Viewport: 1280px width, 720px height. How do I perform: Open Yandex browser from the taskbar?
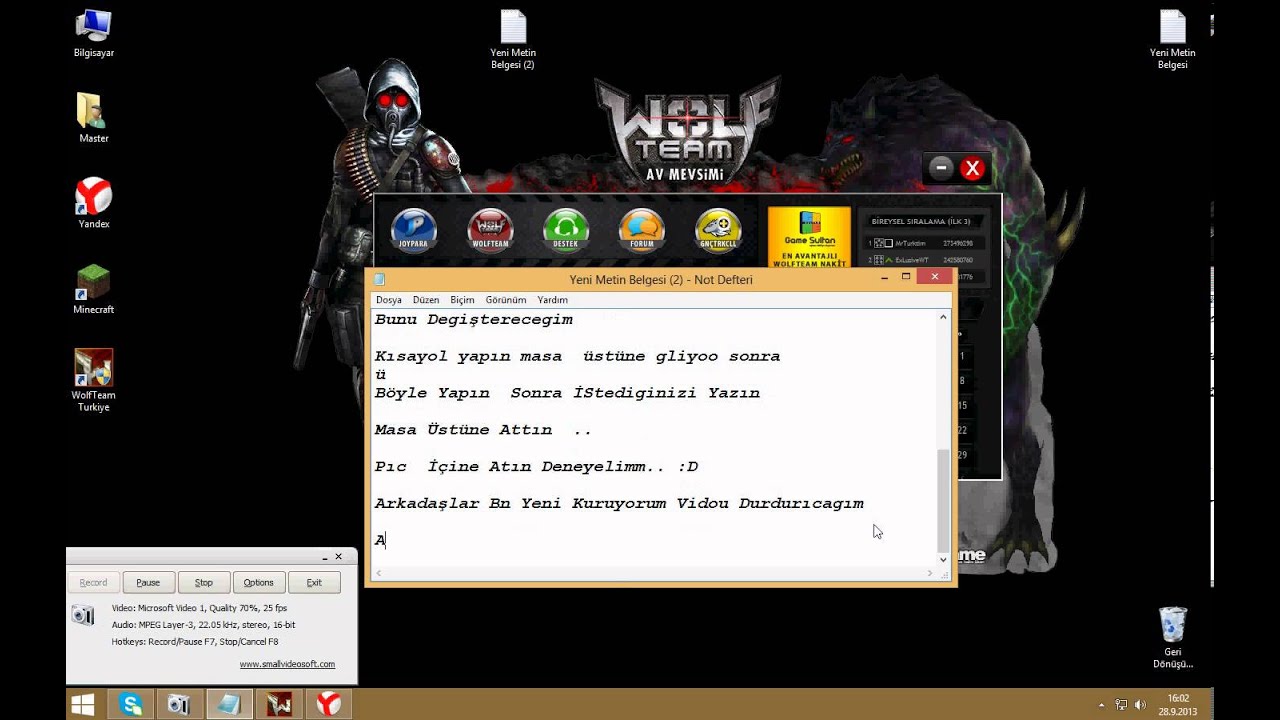click(x=327, y=704)
